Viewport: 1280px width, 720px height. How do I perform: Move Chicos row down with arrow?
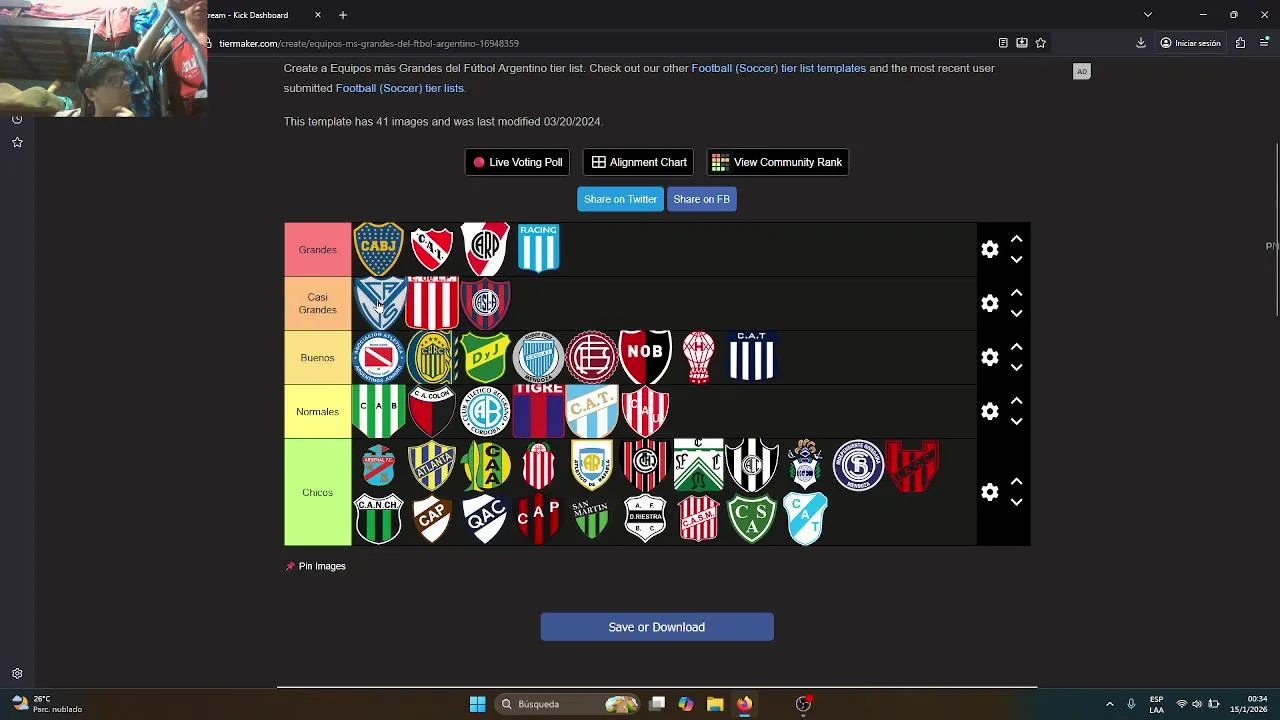click(x=1016, y=503)
